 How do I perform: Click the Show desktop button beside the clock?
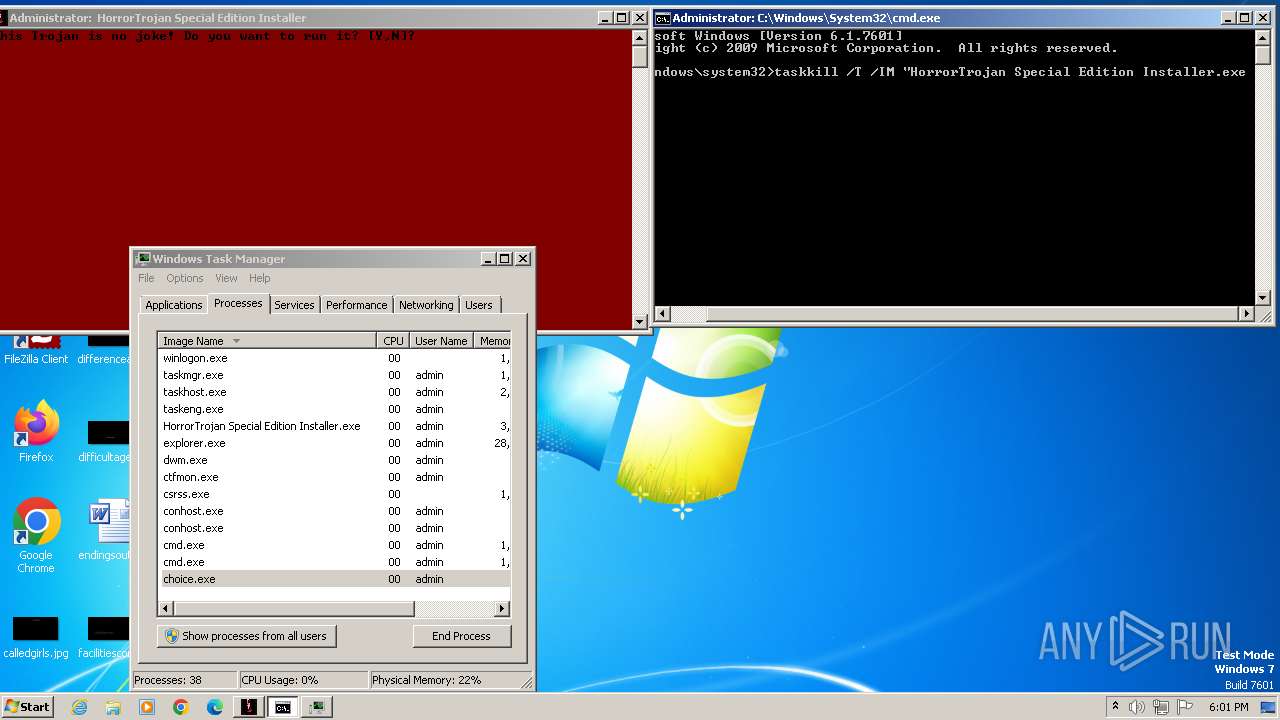(x=1268, y=707)
